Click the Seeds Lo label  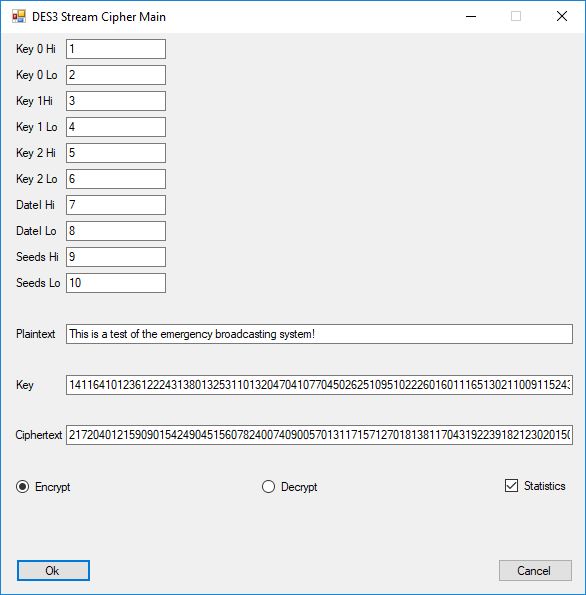coord(38,283)
